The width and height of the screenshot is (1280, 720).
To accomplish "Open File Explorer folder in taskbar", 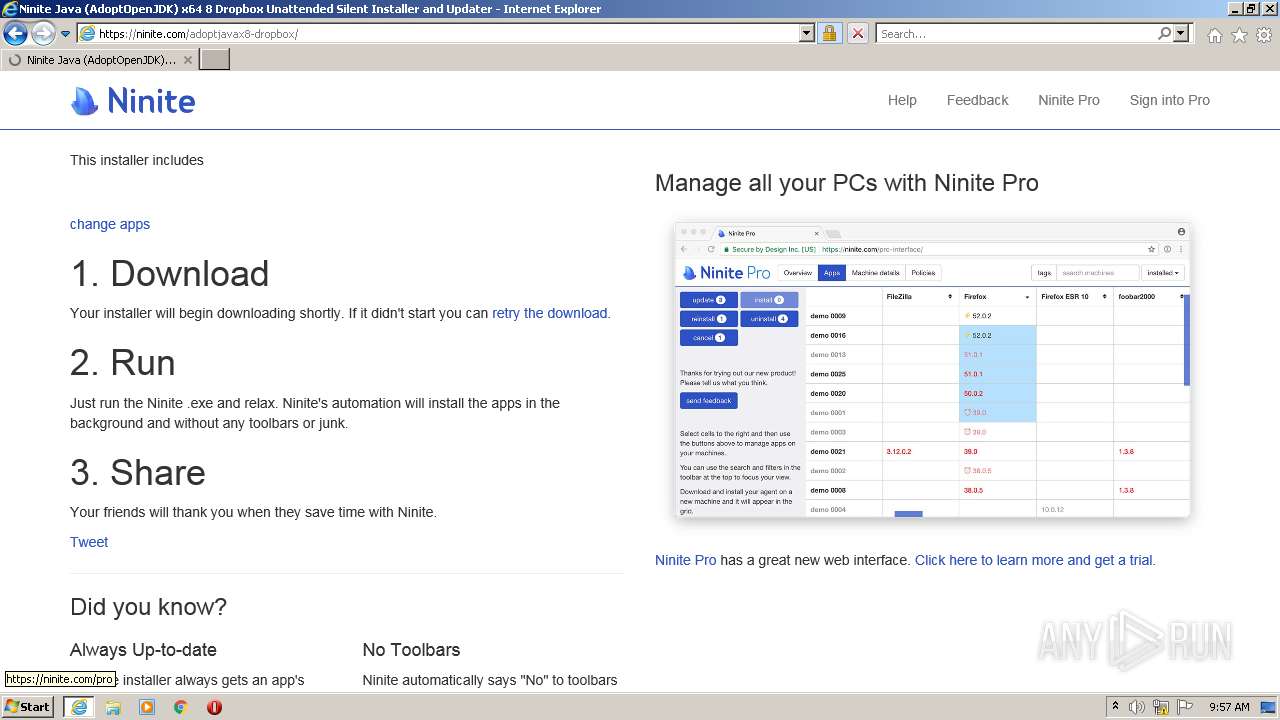I will [113, 707].
